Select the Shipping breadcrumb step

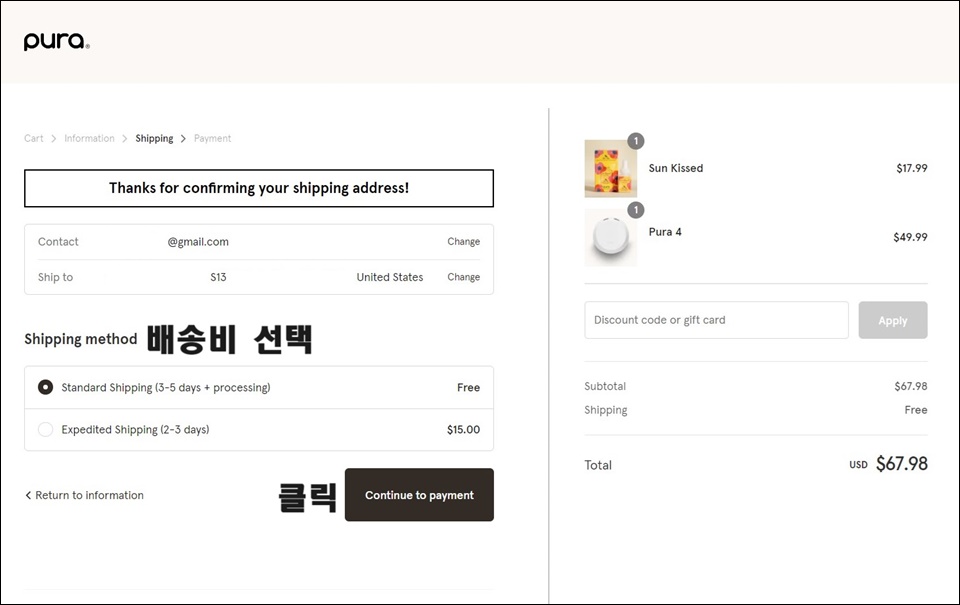point(154,138)
